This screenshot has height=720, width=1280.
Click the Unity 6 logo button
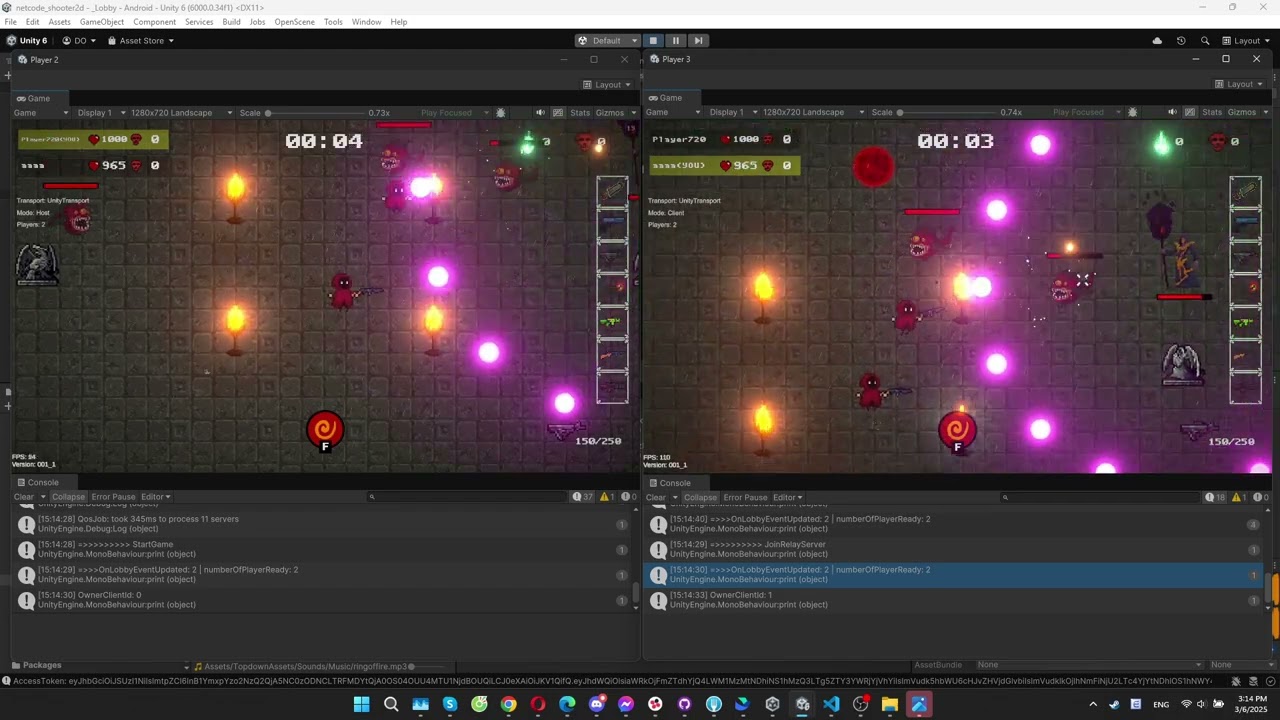(27, 41)
